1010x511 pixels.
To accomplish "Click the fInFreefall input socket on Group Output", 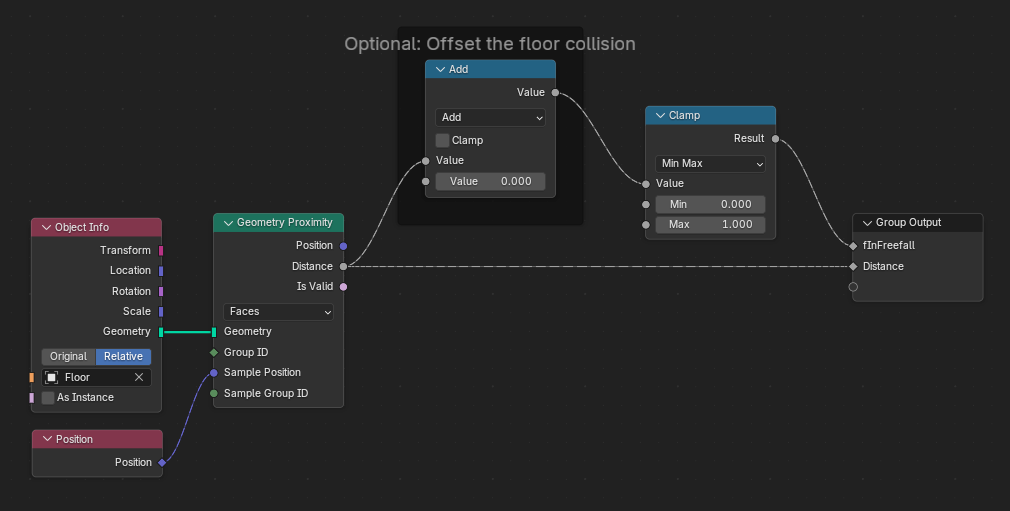I will pyautogui.click(x=853, y=245).
